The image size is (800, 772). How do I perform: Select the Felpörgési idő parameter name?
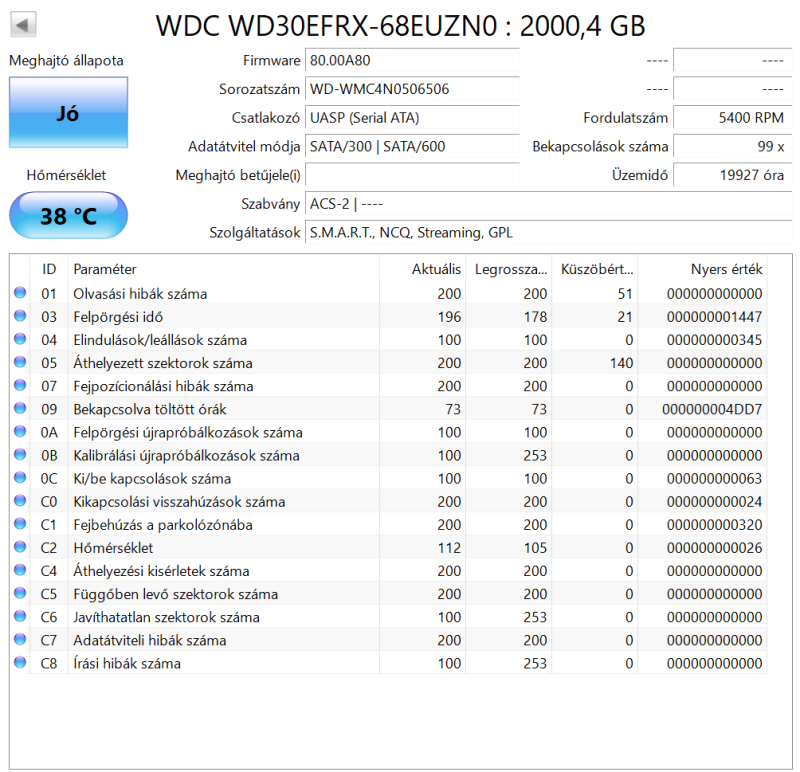tap(118, 317)
